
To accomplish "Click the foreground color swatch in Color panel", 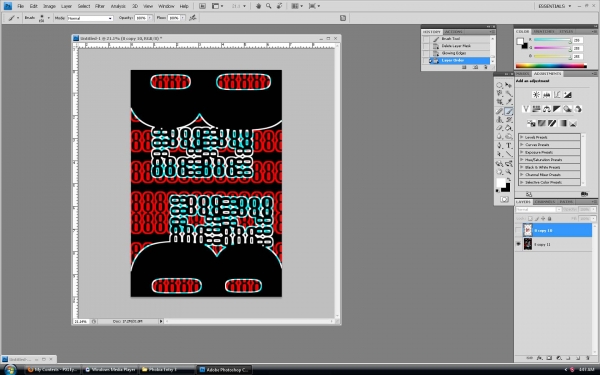I will coord(520,41).
